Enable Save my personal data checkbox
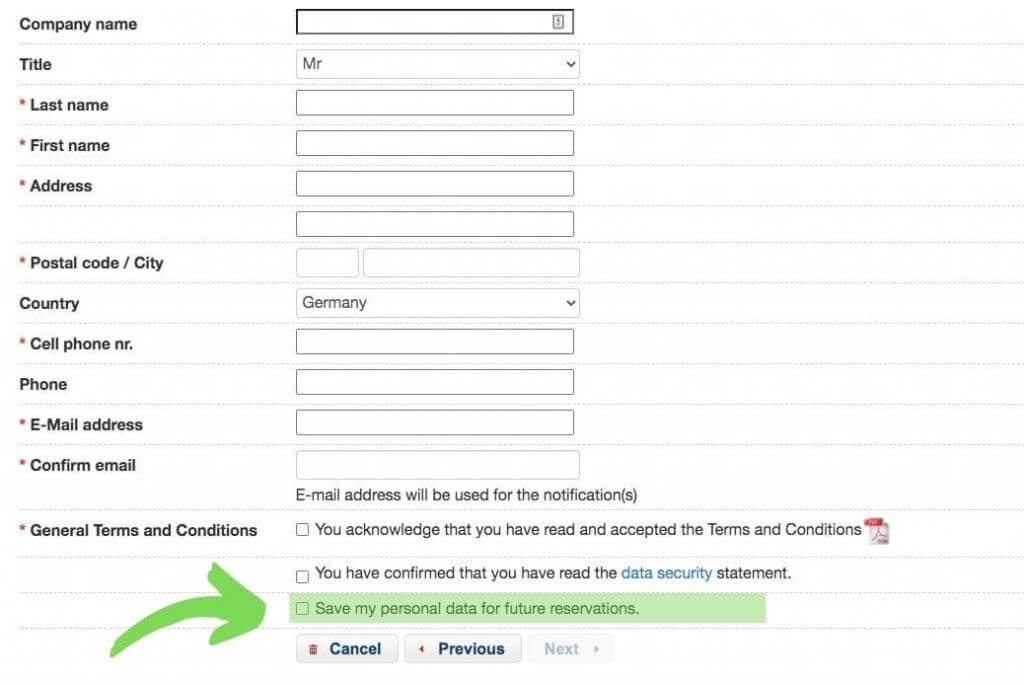Viewport: 1024px width, 685px height. (x=302, y=609)
